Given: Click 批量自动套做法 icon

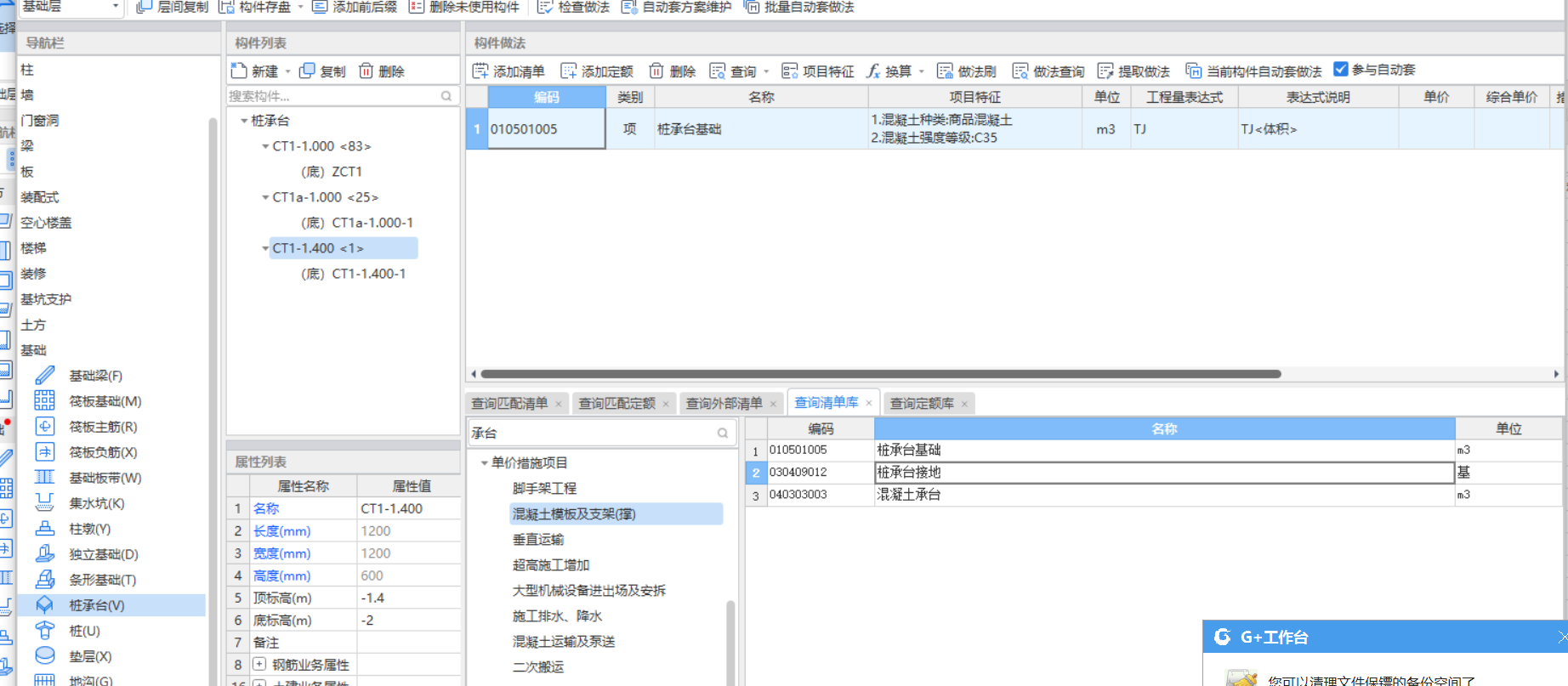Looking at the screenshot, I should (752, 7).
